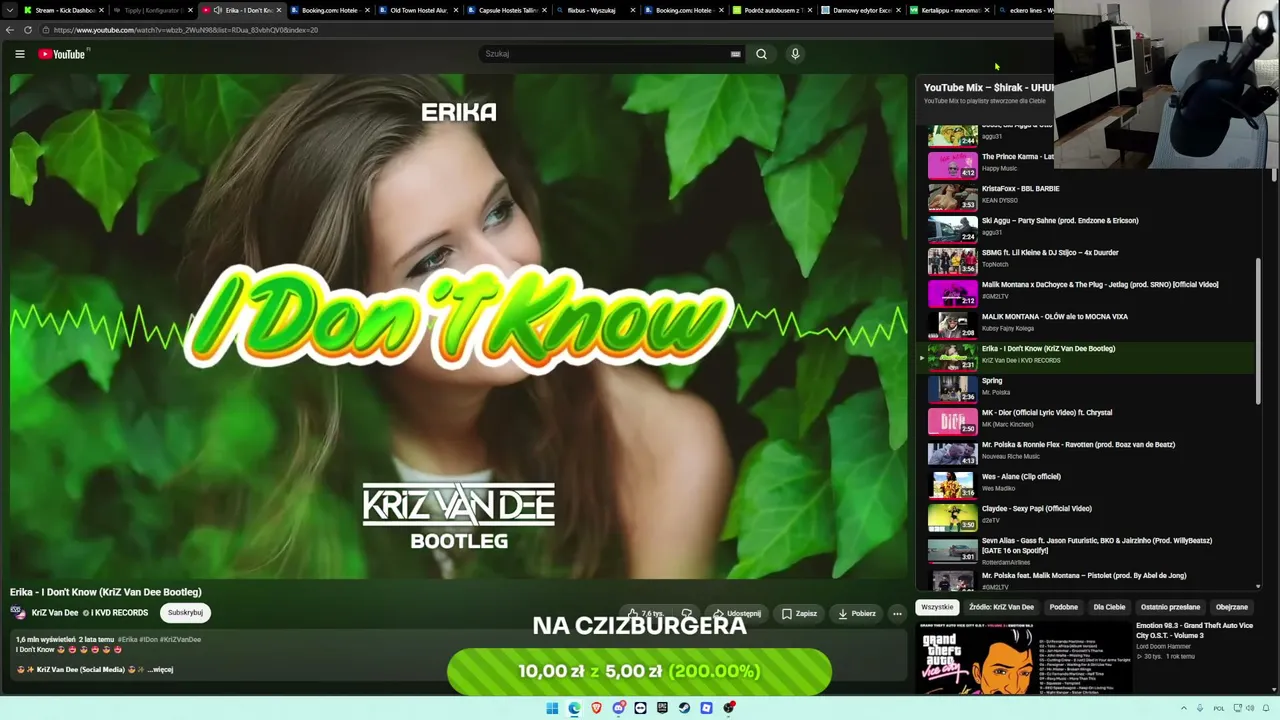Save the video with Zapisz
Image resolution: width=1280 pixels, height=720 pixels.
click(799, 613)
